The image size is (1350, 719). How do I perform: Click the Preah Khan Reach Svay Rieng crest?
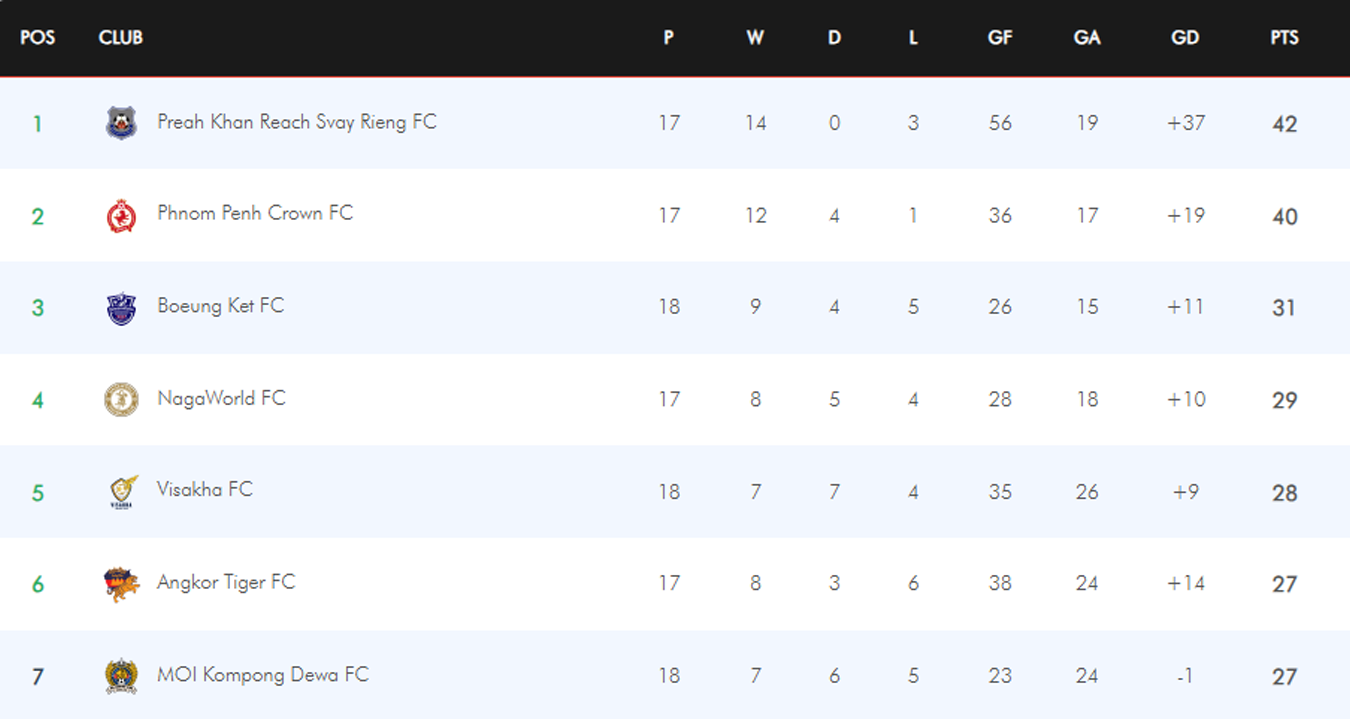pyautogui.click(x=121, y=123)
